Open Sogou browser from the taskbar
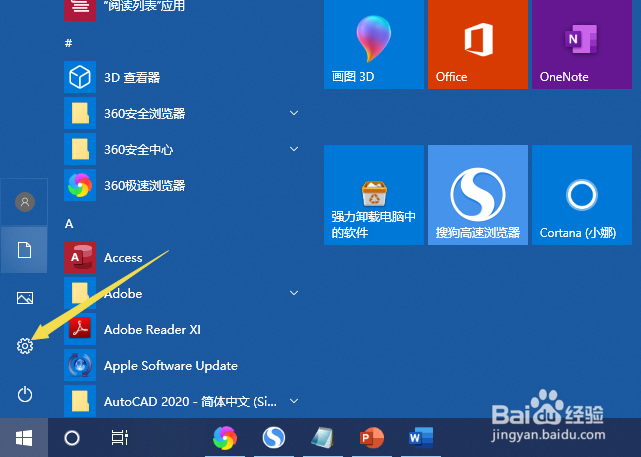 273,438
